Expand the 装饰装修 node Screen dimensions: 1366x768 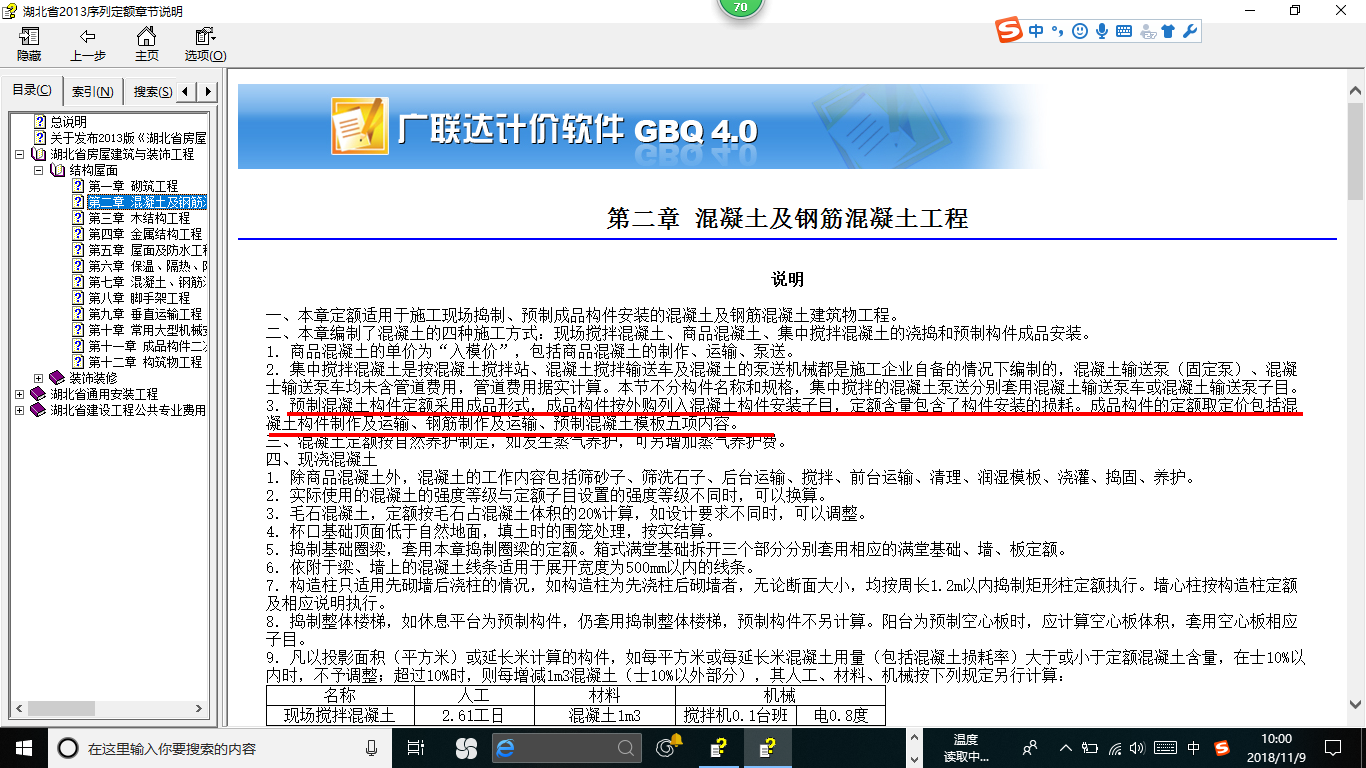(39, 378)
